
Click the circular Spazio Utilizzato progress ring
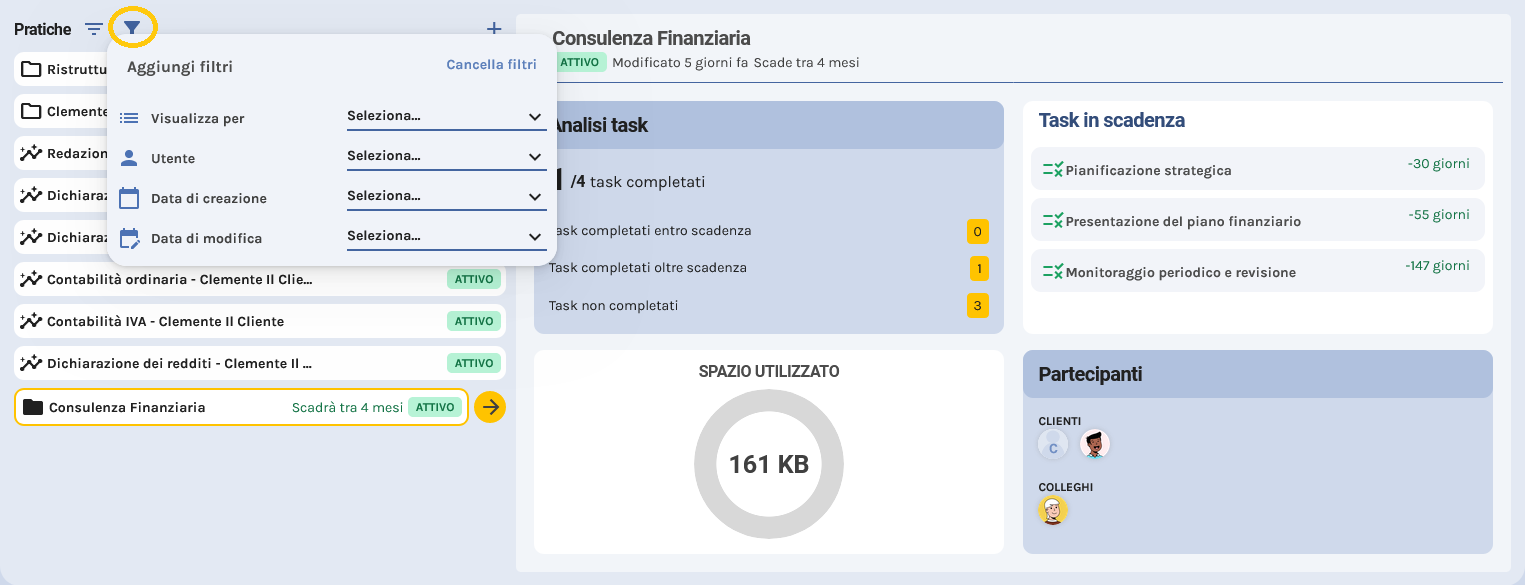click(768, 463)
